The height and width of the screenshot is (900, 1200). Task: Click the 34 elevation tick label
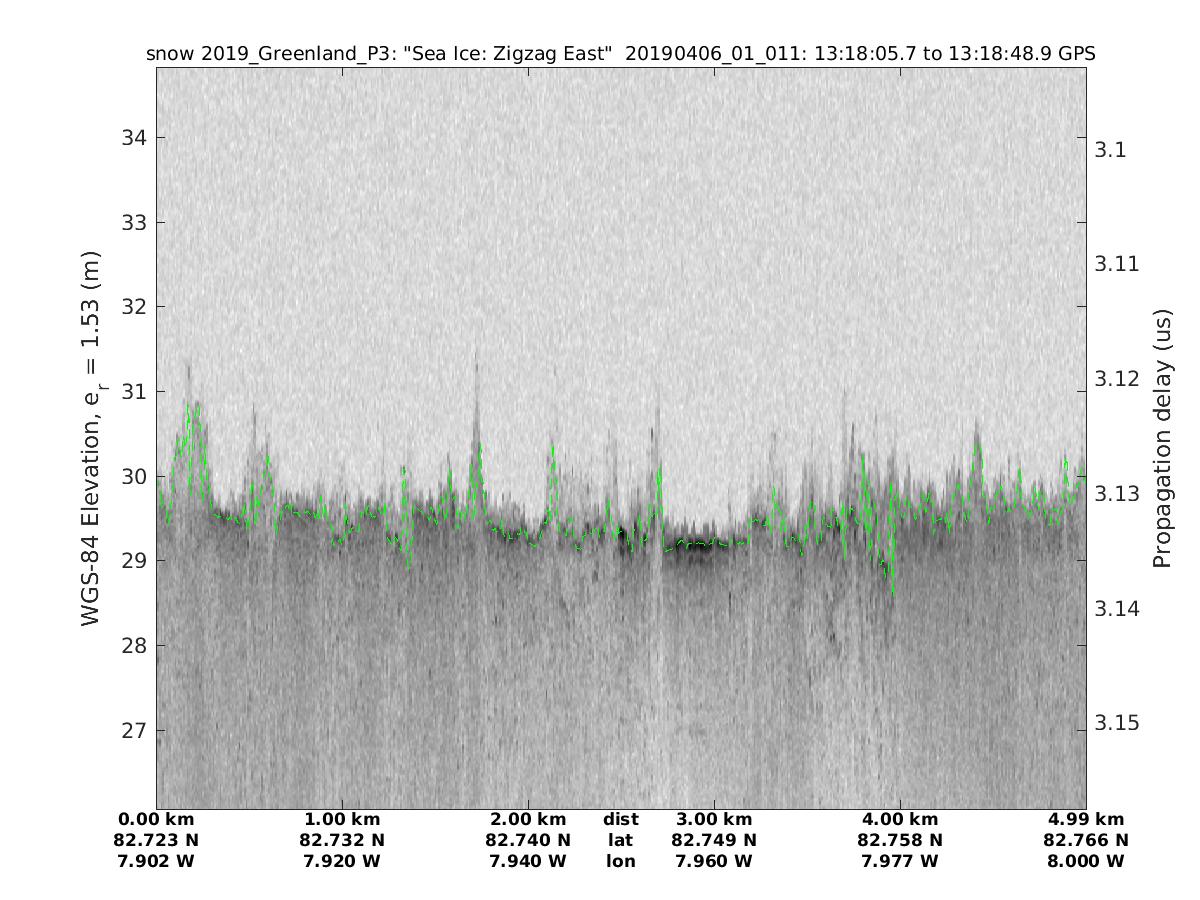click(133, 137)
